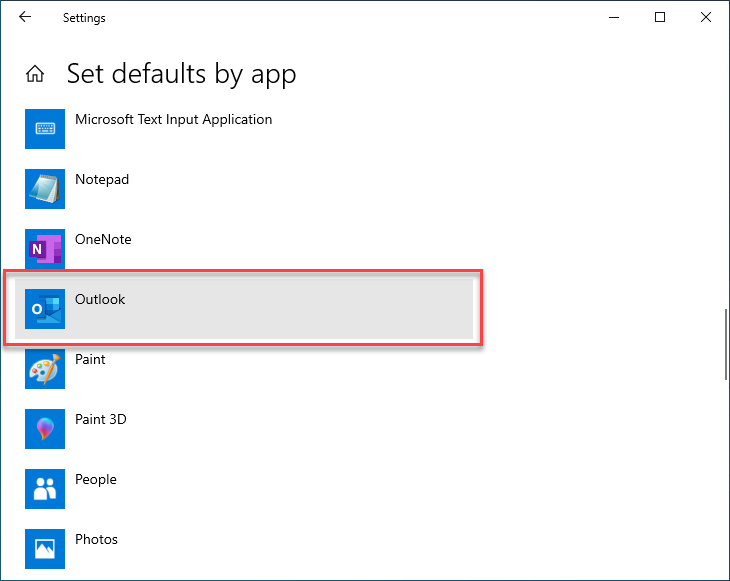
Task: Click the Notepad app icon
Action: tap(45, 189)
